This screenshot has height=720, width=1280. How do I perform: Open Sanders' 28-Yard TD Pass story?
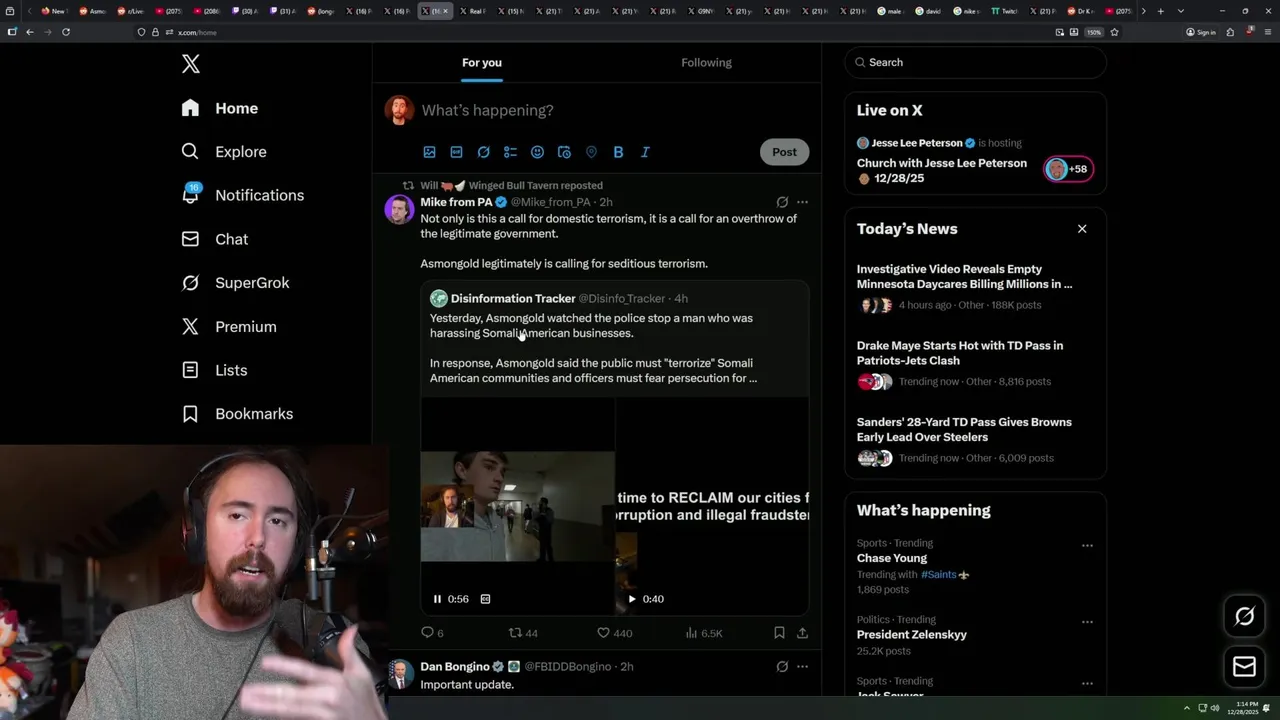(x=964, y=429)
